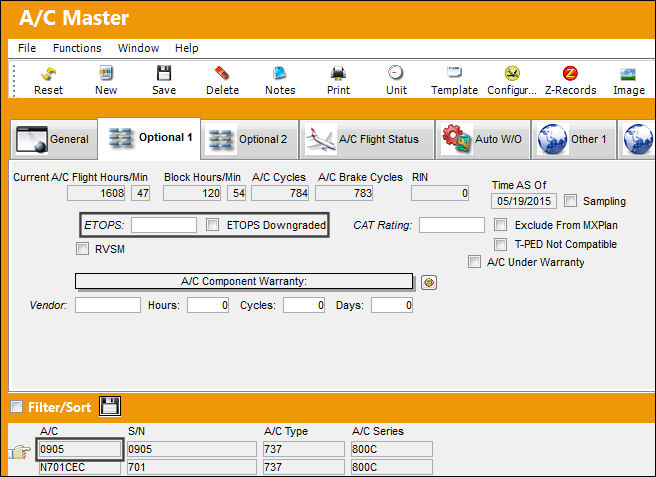
Task: Enable the ETOPS Downgraded checkbox
Action: point(212,225)
